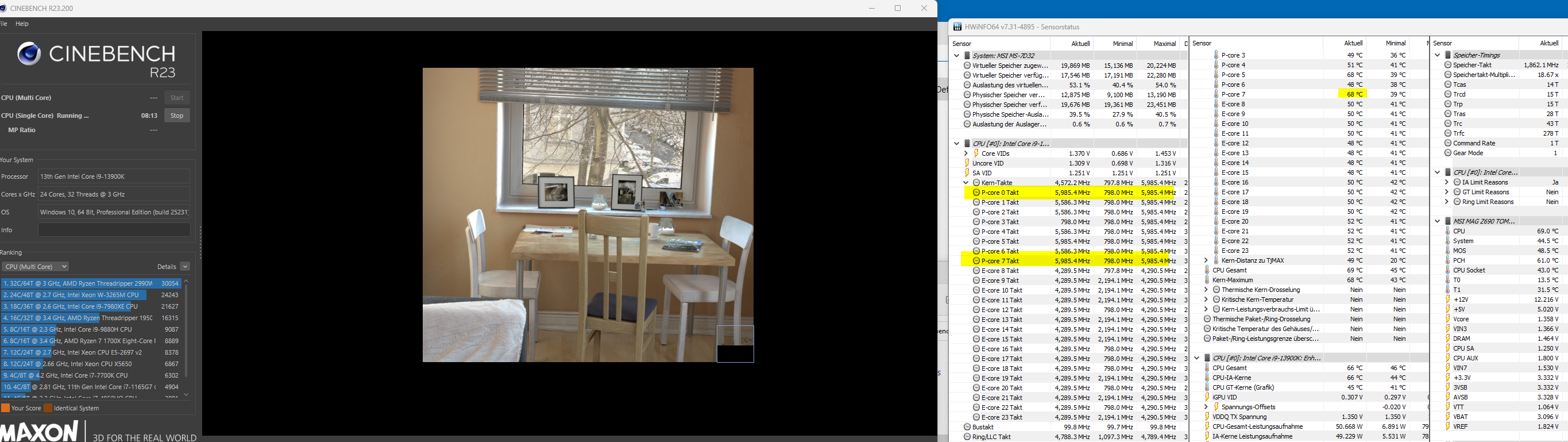Expand the Spannungs-Offsets node

(1206, 407)
